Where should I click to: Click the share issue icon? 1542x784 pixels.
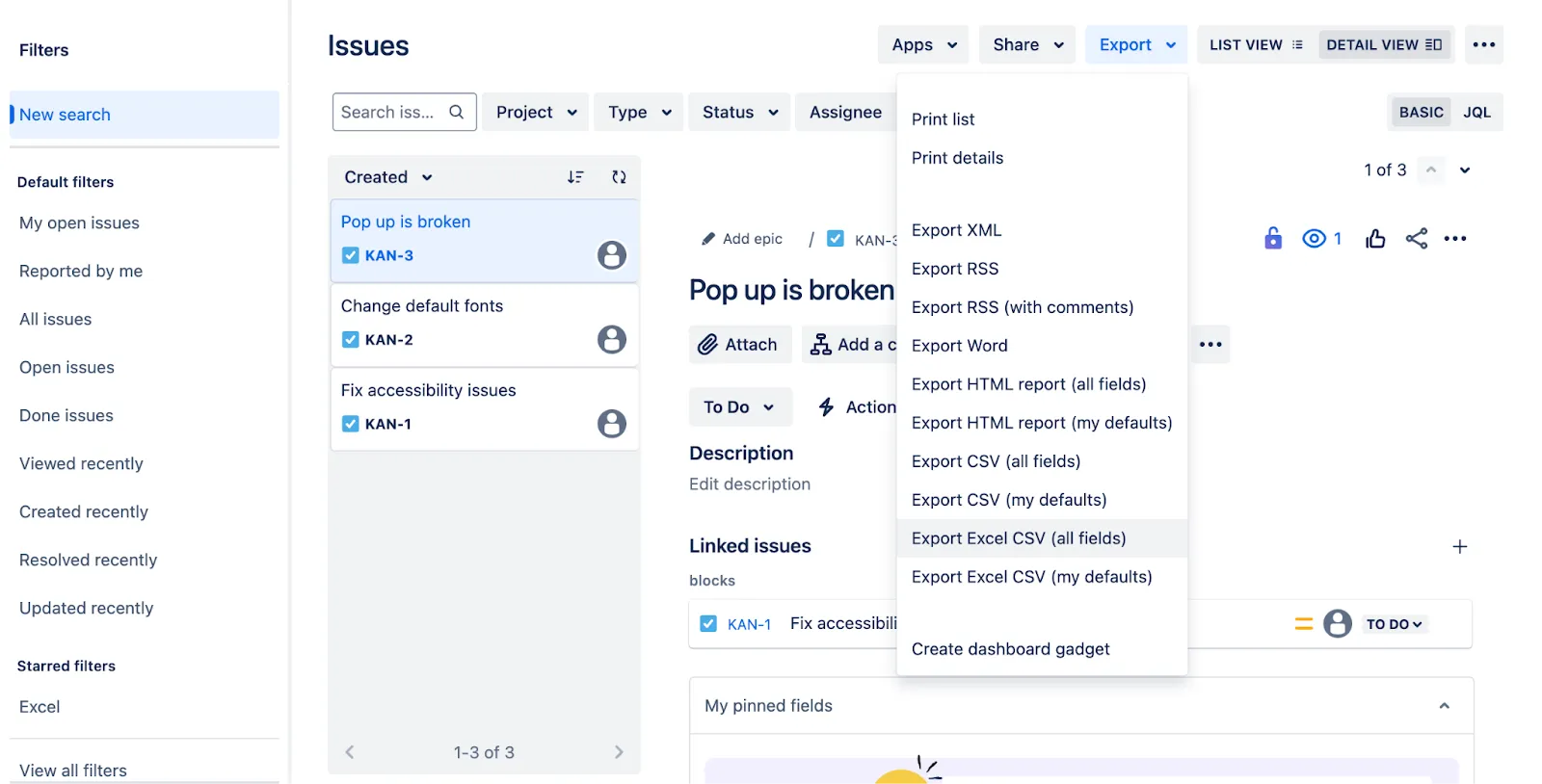coord(1417,238)
